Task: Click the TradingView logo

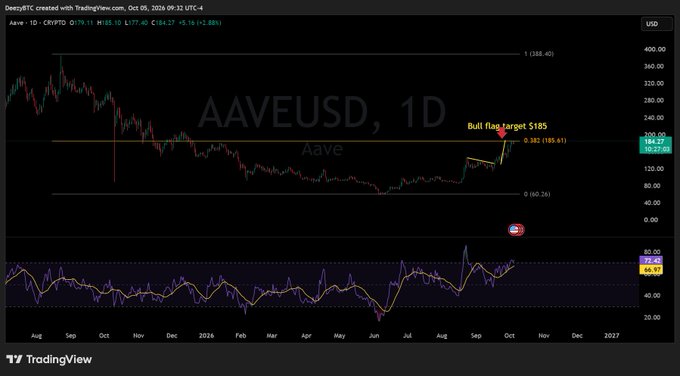Action: 49,360
